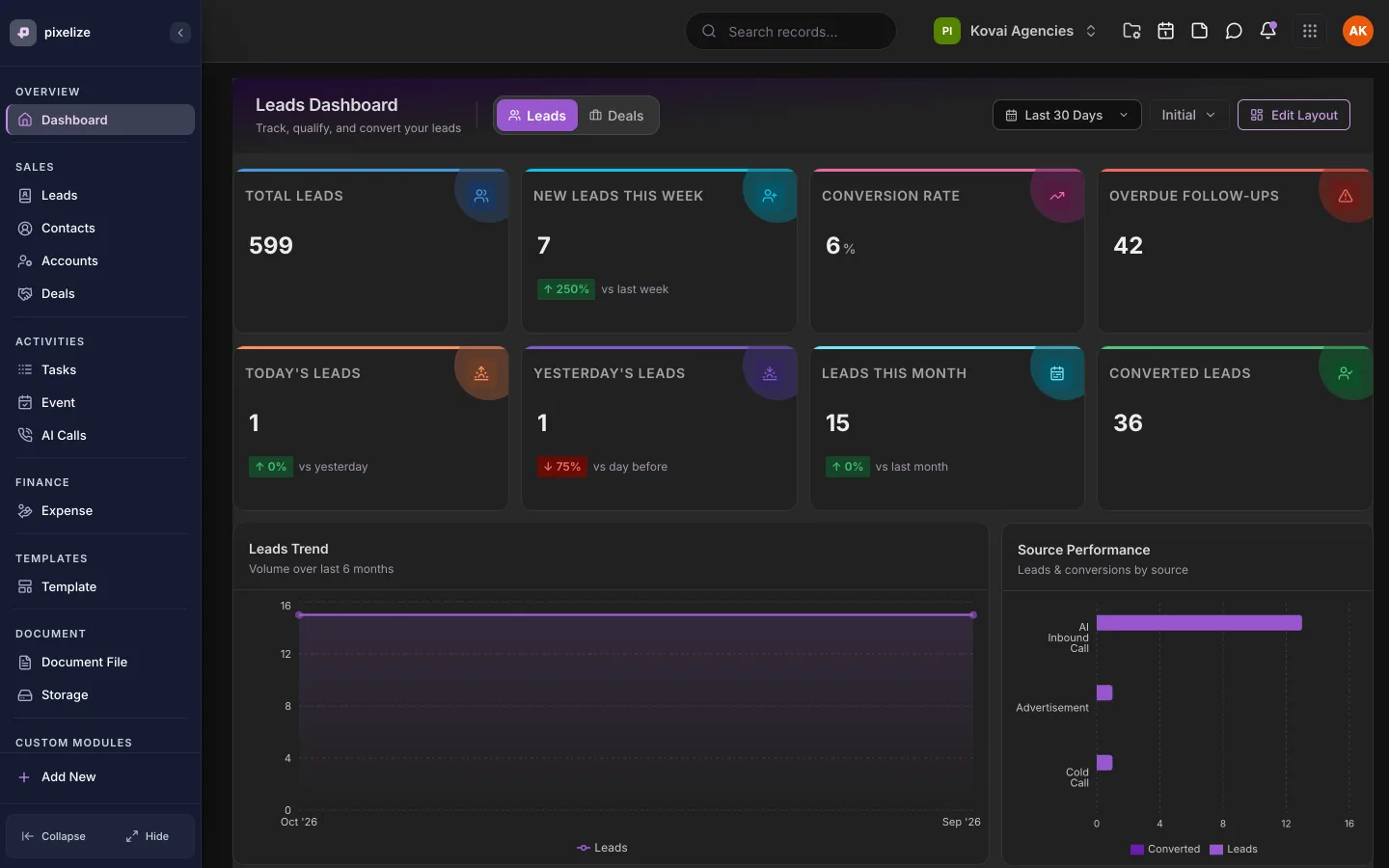Image resolution: width=1389 pixels, height=868 pixels.
Task: Open Accounts page
Action: click(100, 260)
